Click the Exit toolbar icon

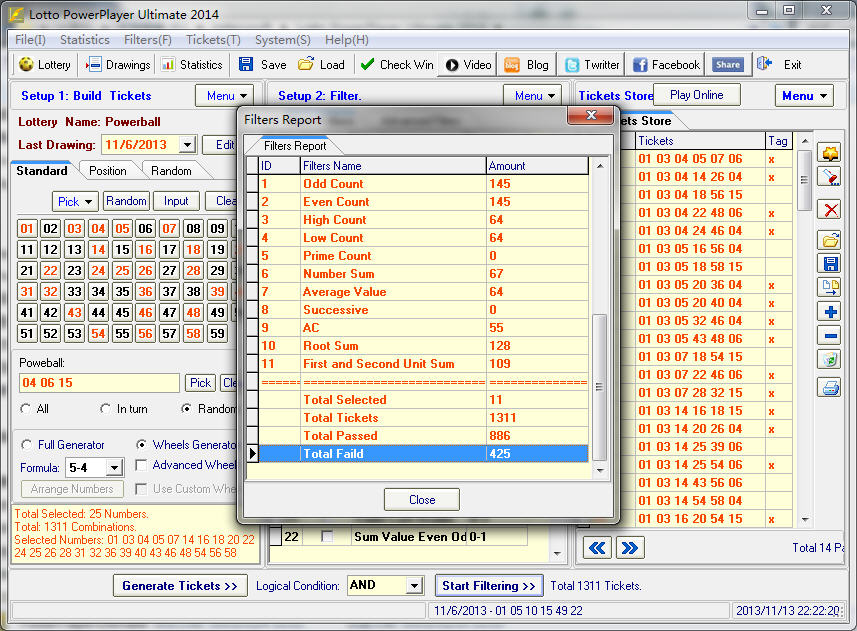pos(765,64)
